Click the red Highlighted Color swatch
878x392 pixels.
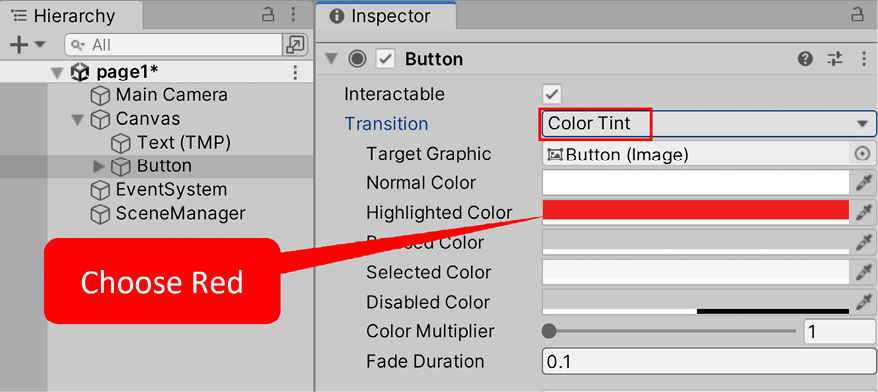pos(695,212)
